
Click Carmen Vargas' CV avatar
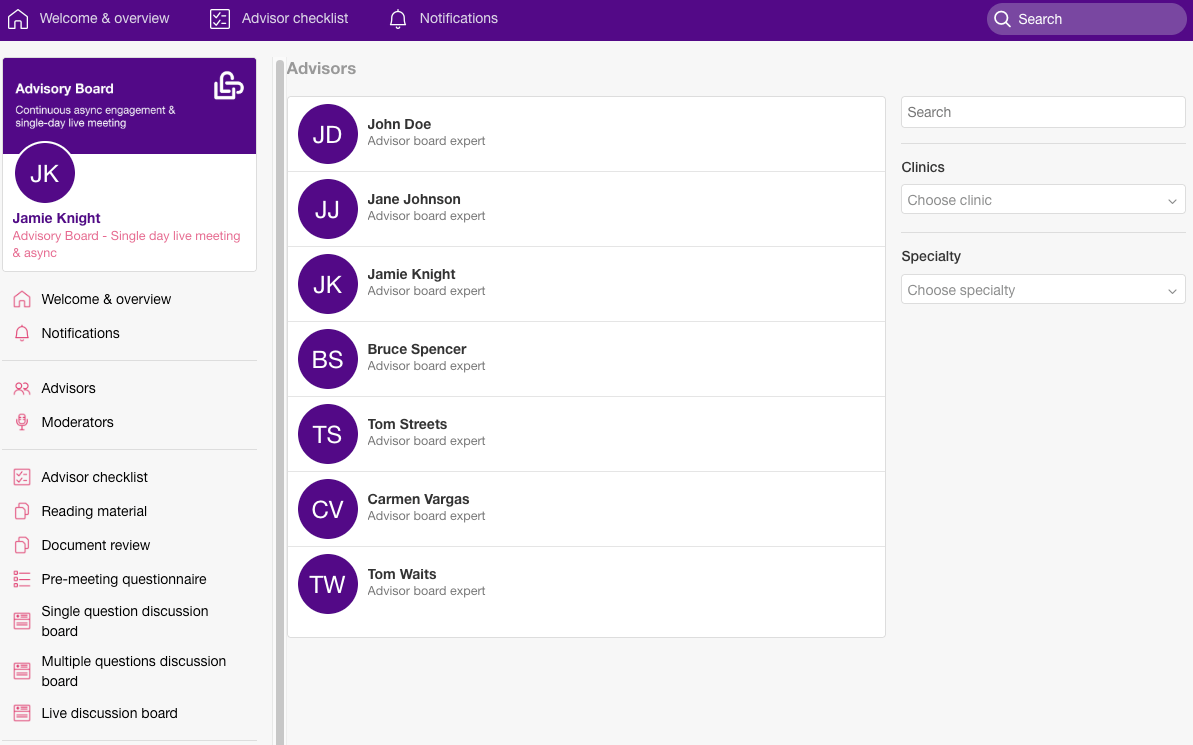(328, 509)
